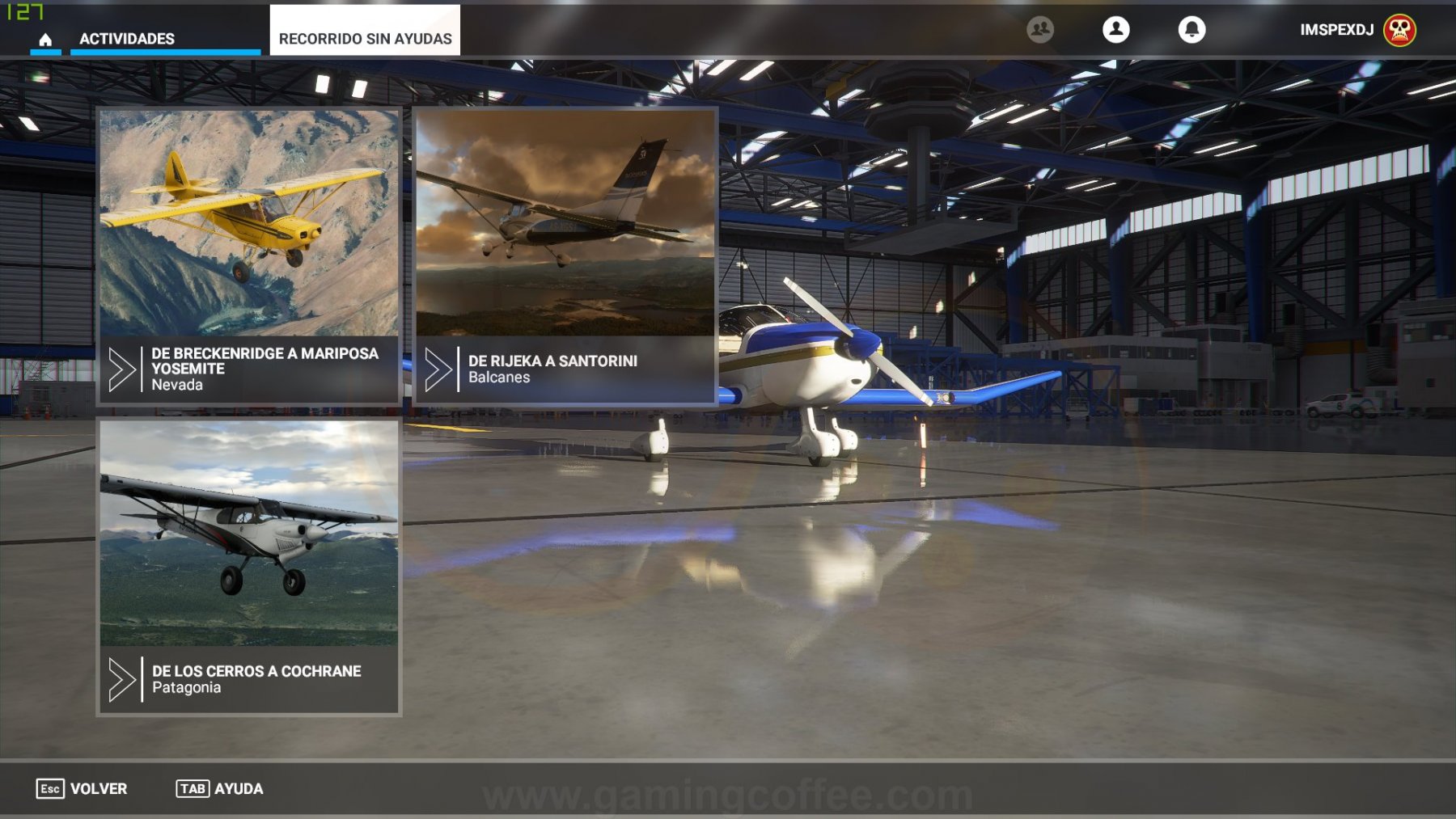Go to the home screen icon
The image size is (1456, 819).
45,39
